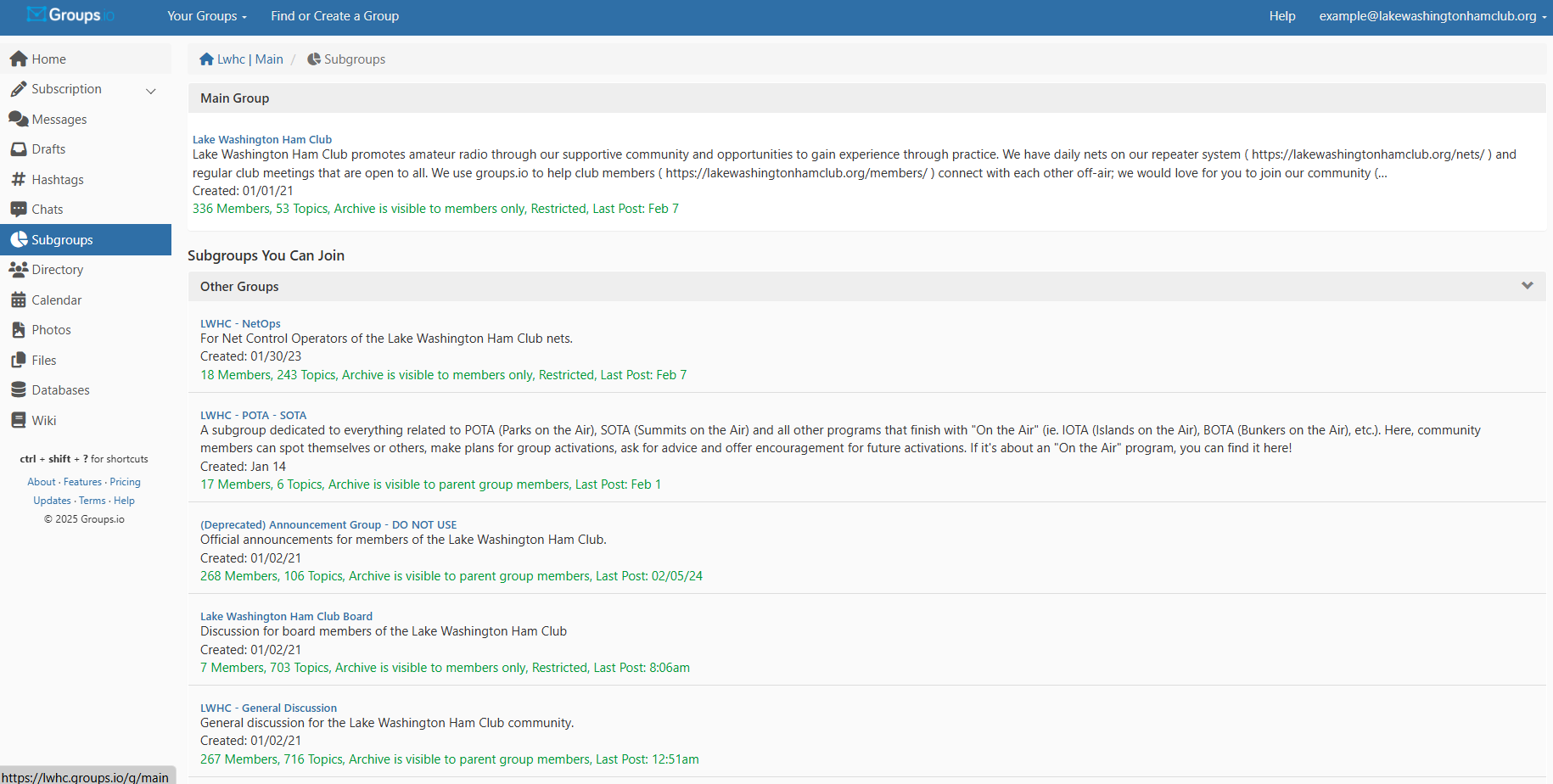Click 'ctrl + shift + ? for shortcuts' text
The height and width of the screenshot is (784, 1553).
pos(84,459)
